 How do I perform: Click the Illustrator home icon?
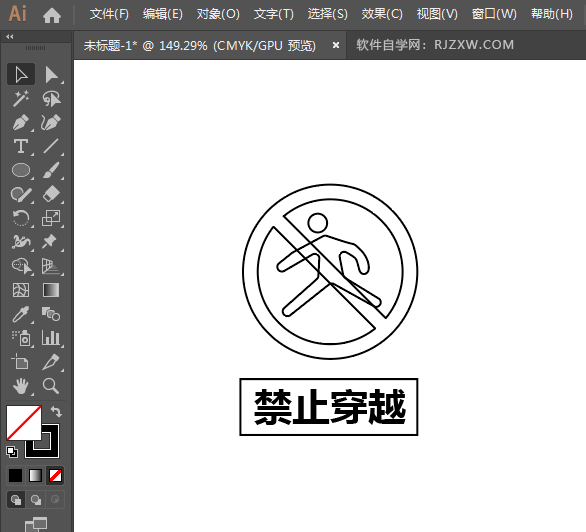click(52, 15)
